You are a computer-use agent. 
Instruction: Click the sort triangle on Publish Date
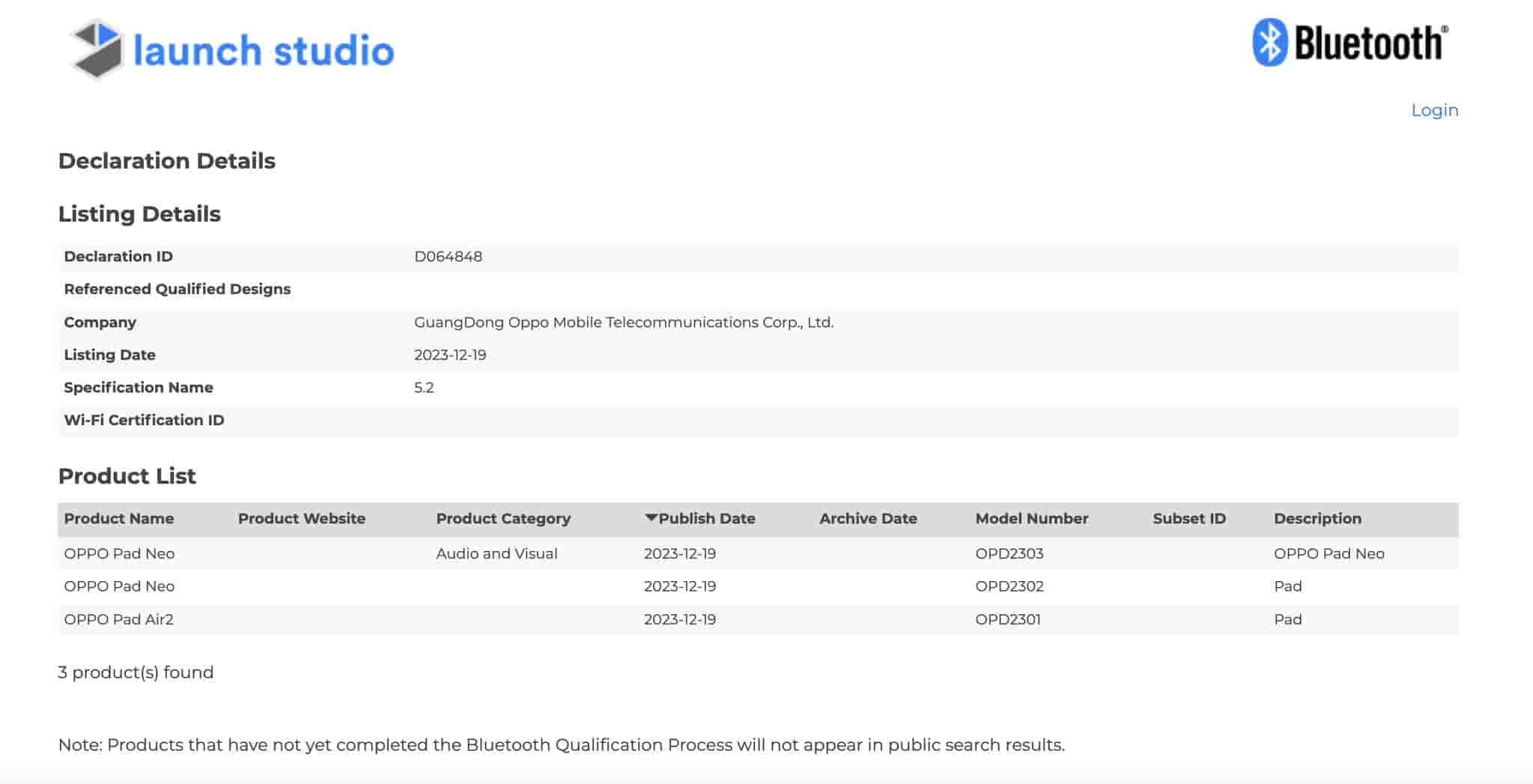click(x=651, y=517)
